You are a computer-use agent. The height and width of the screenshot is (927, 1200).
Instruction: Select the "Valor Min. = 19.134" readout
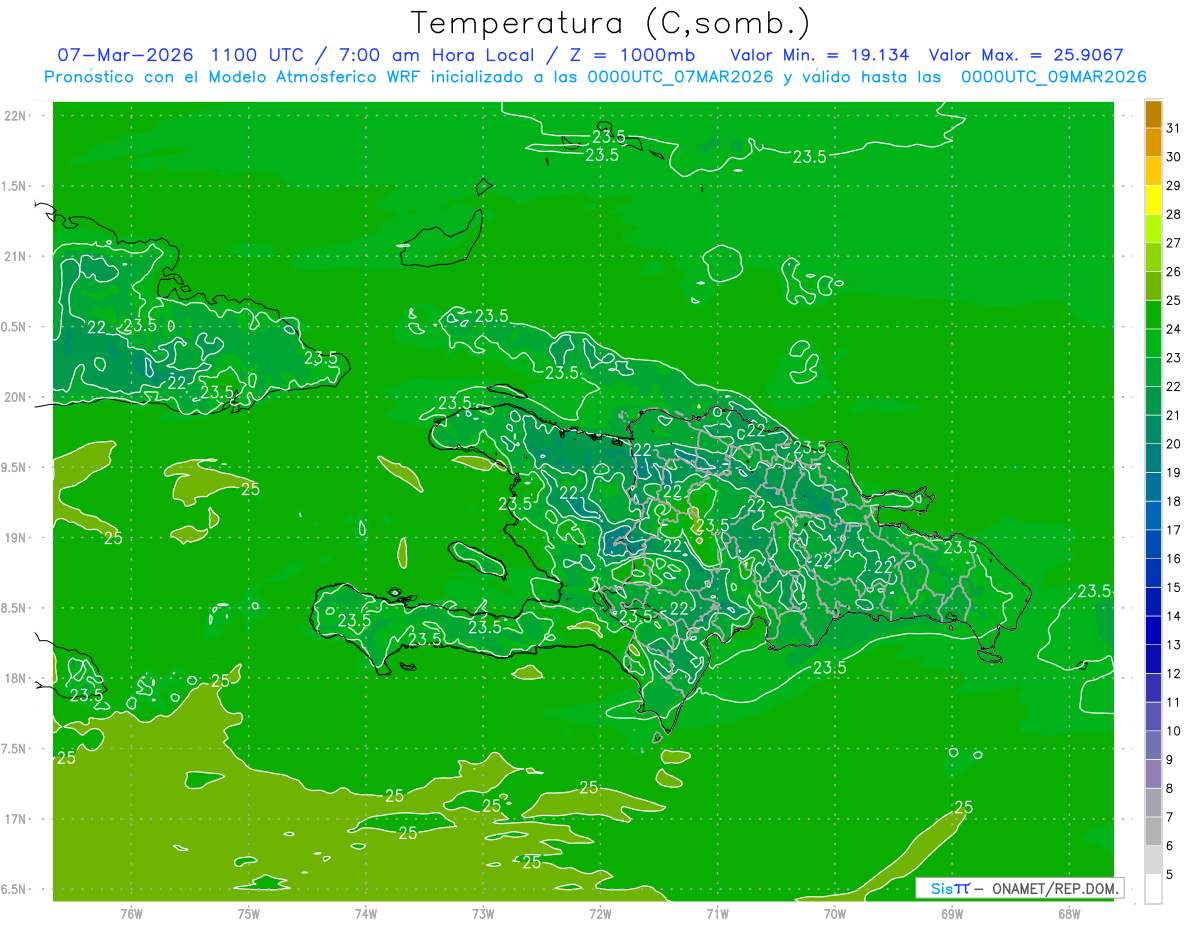820,55
